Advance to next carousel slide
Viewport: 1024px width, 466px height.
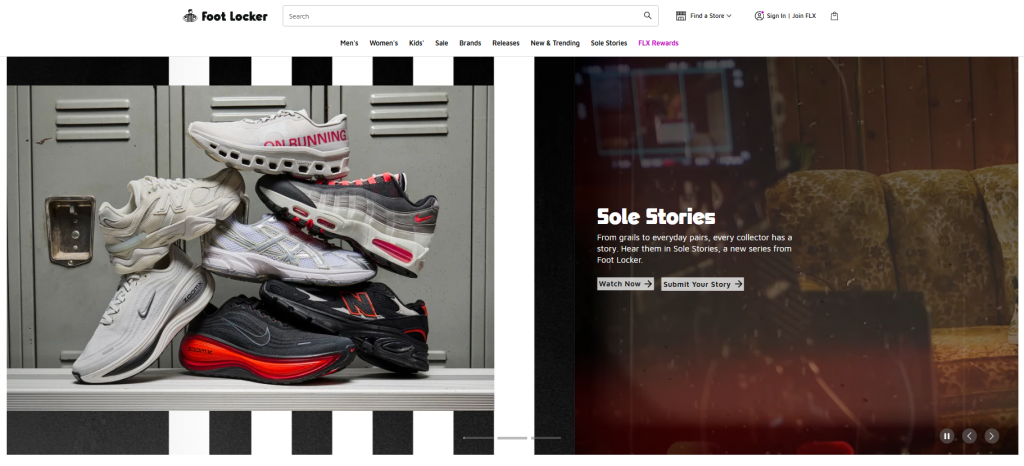[991, 436]
